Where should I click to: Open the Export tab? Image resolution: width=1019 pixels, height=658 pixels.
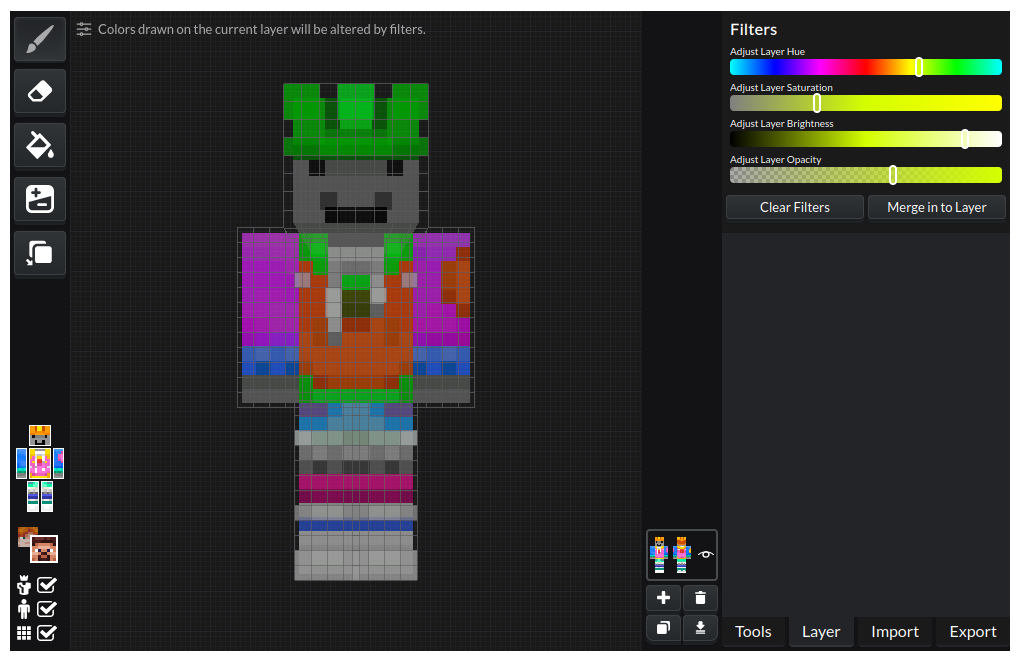point(972,631)
